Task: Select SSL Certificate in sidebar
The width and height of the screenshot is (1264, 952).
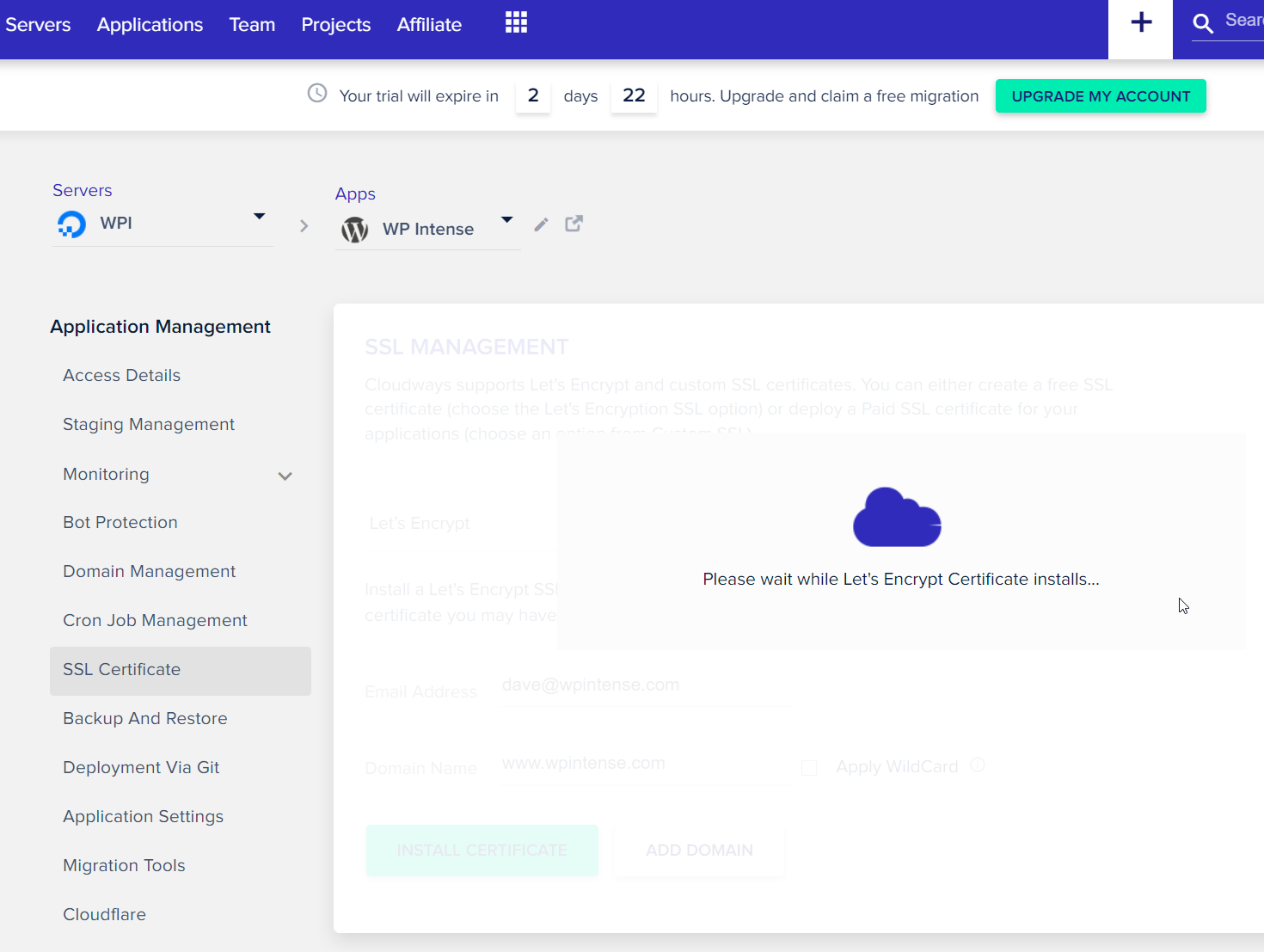Action: point(181,671)
